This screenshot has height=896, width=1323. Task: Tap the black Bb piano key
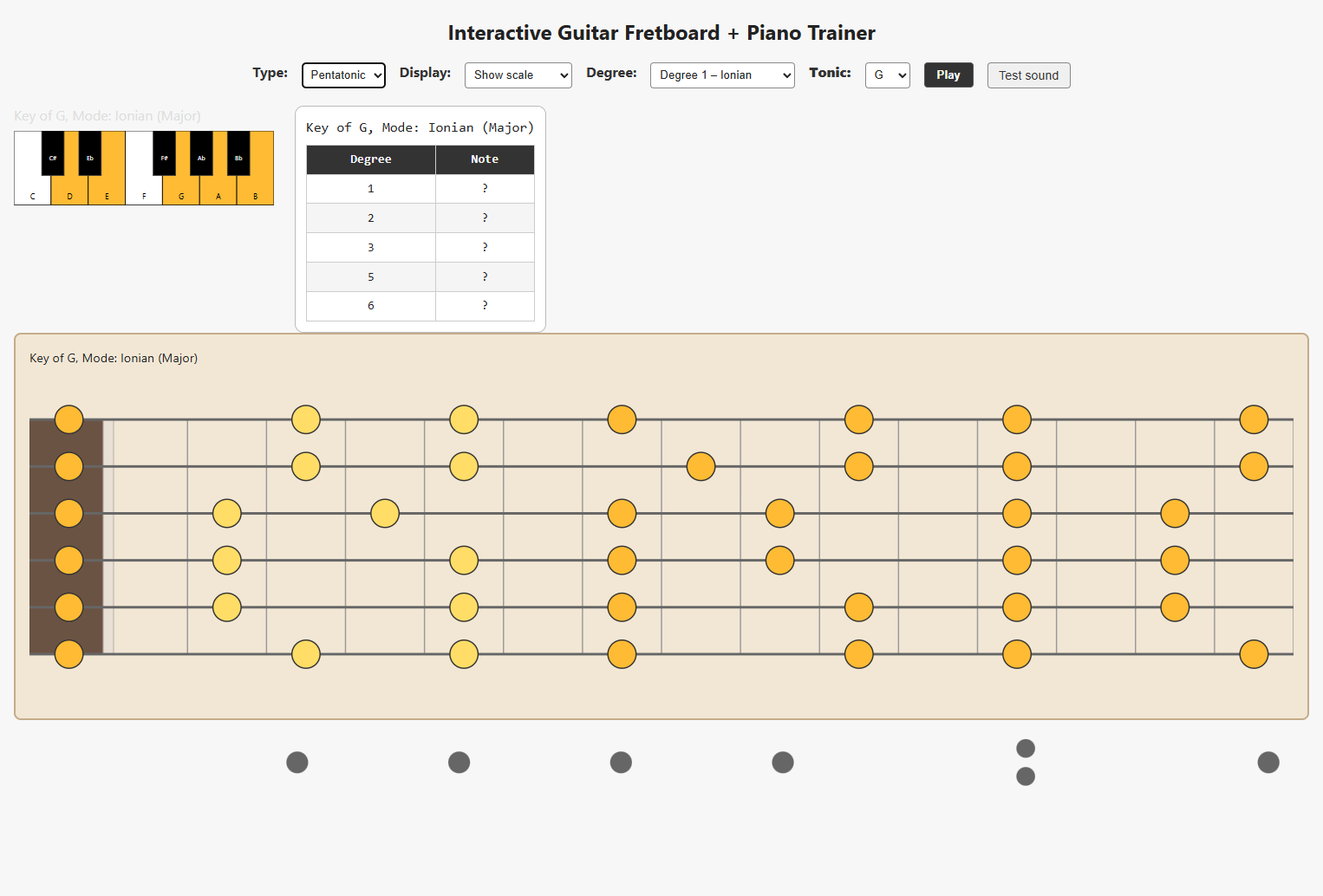238,153
